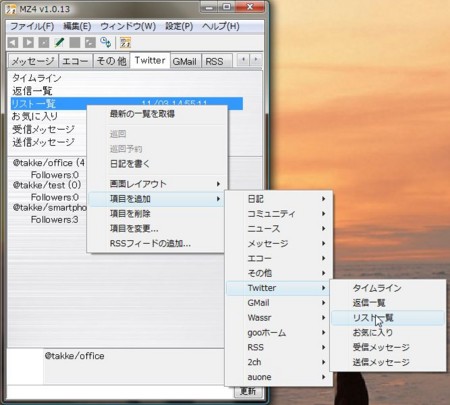Choose お気に入り in the Twitter submenu
The height and width of the screenshot is (405, 450).
[388, 333]
